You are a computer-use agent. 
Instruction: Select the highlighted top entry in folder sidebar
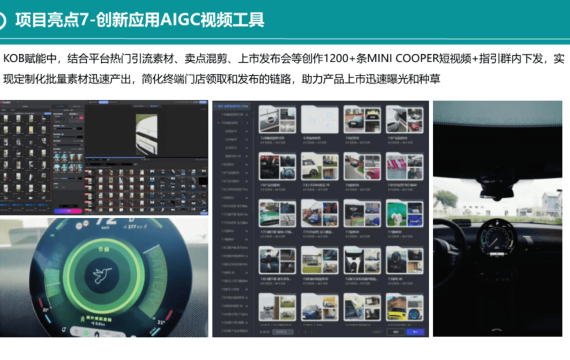(232, 106)
